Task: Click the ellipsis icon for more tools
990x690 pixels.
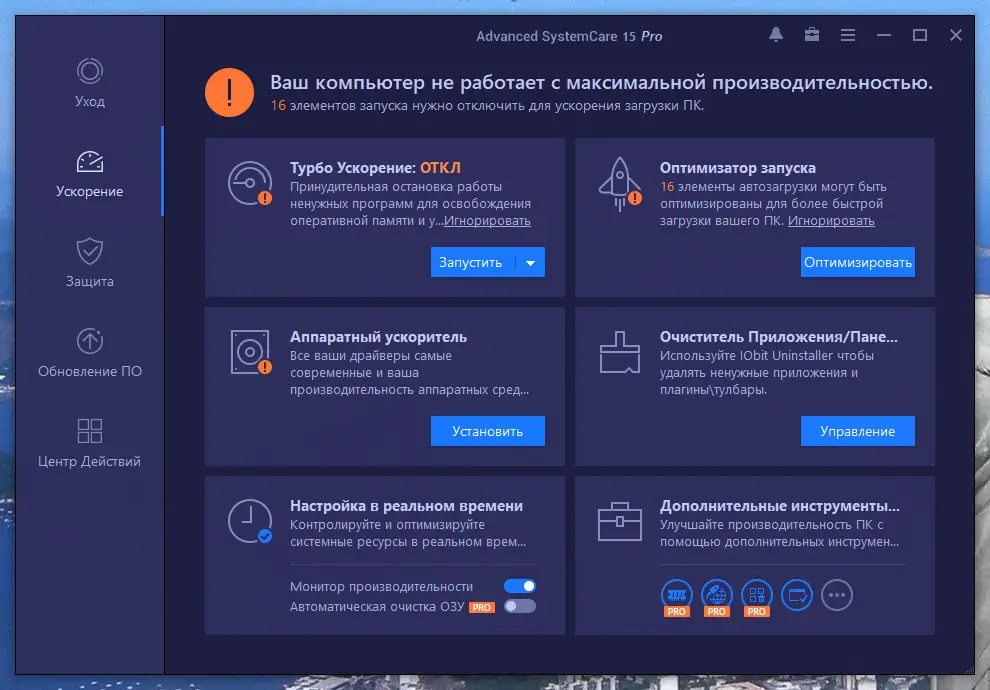Action: pyautogui.click(x=837, y=594)
